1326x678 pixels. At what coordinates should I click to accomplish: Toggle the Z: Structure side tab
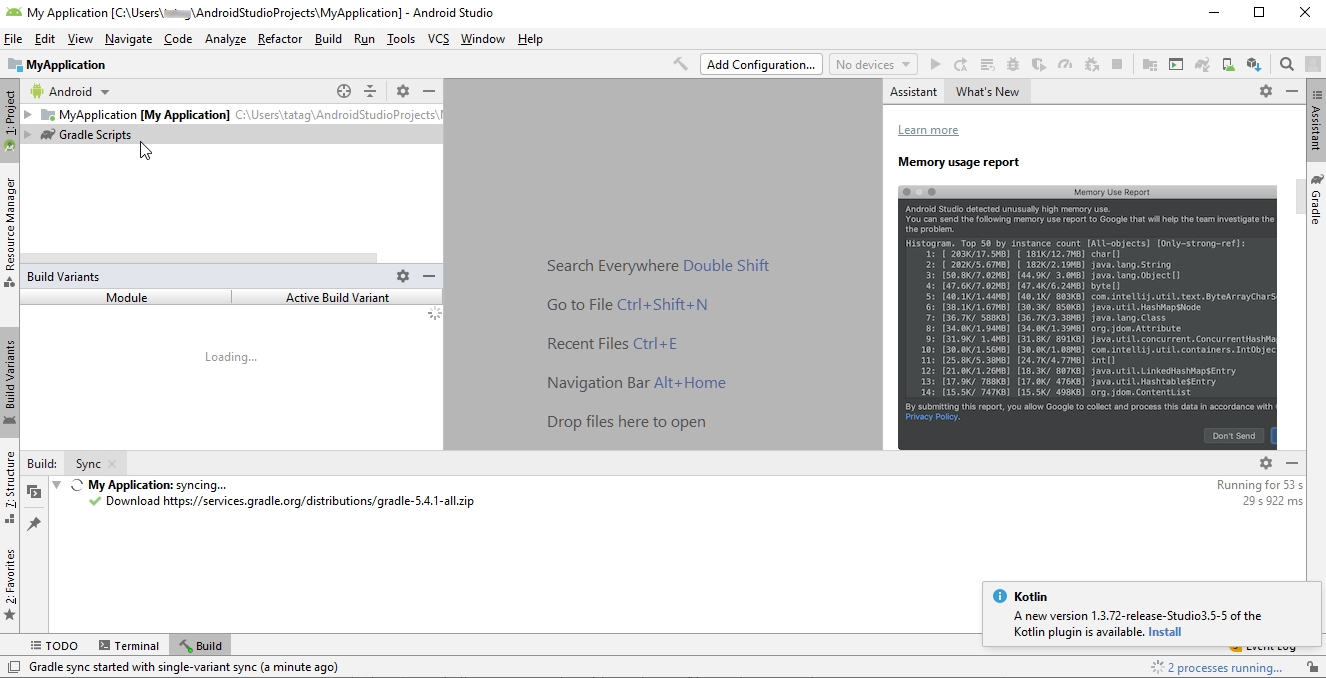10,487
